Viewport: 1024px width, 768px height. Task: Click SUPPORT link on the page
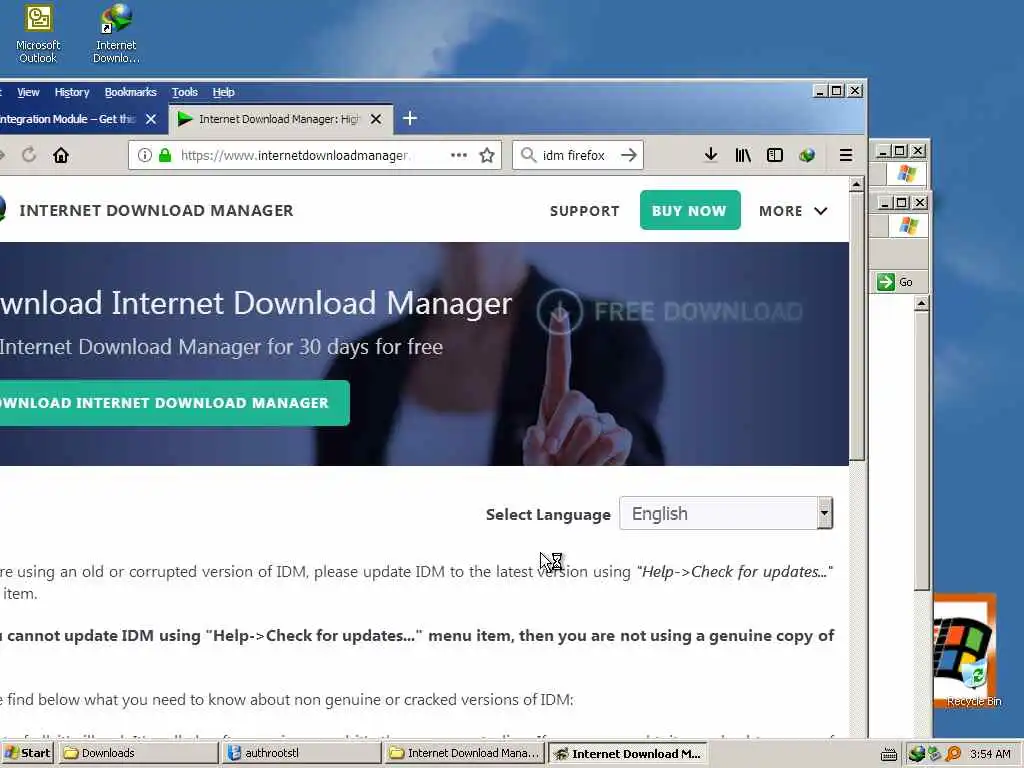coord(584,211)
